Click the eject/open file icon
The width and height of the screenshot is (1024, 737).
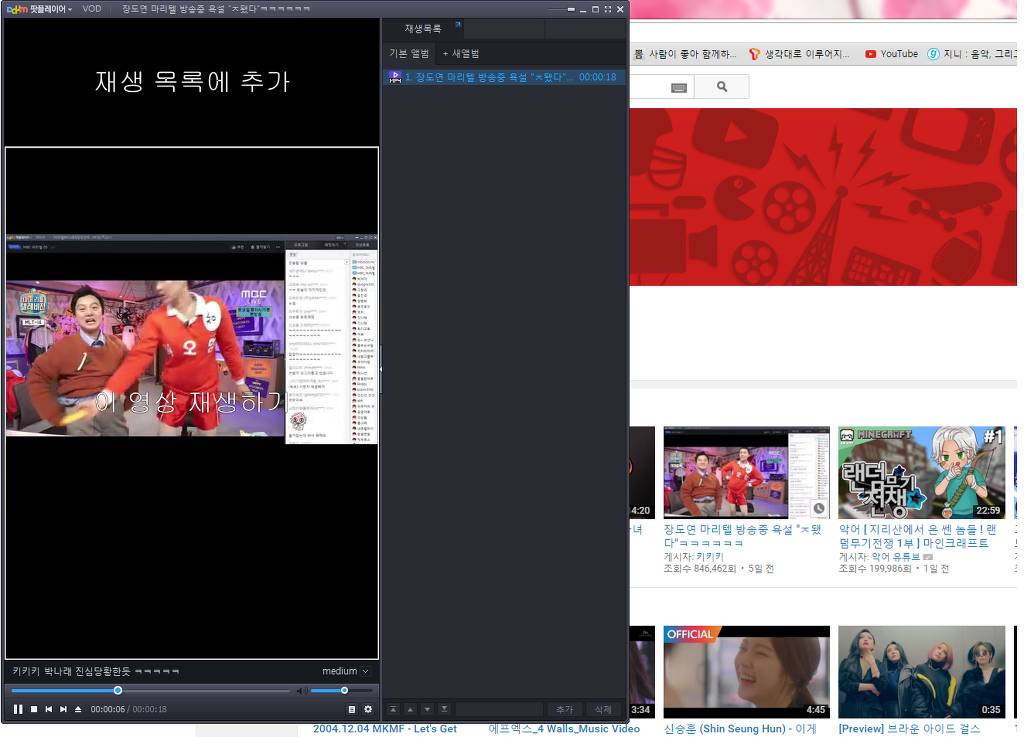(x=78, y=709)
